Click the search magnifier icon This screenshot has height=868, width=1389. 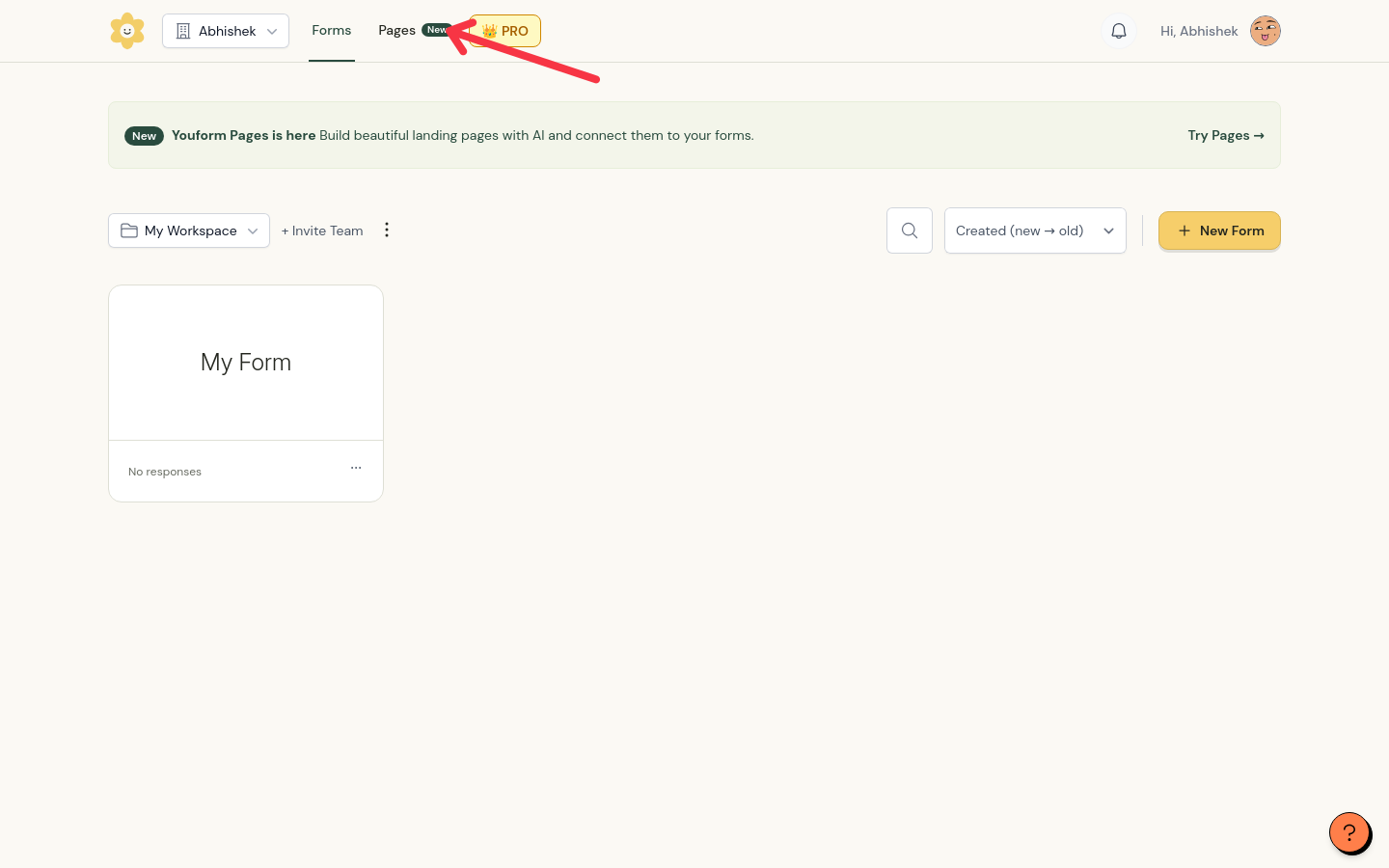click(910, 231)
